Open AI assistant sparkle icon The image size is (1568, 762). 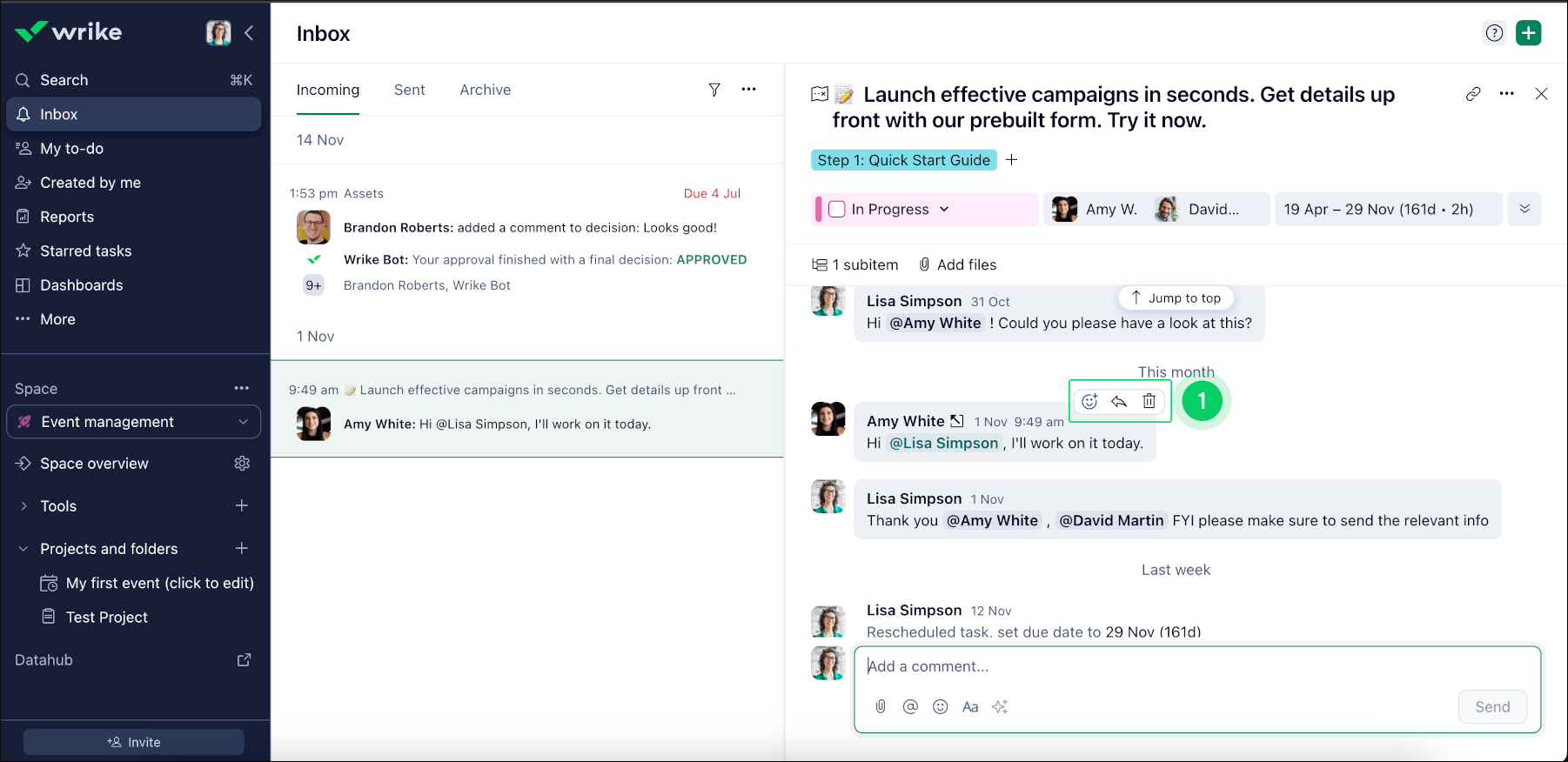(1000, 706)
